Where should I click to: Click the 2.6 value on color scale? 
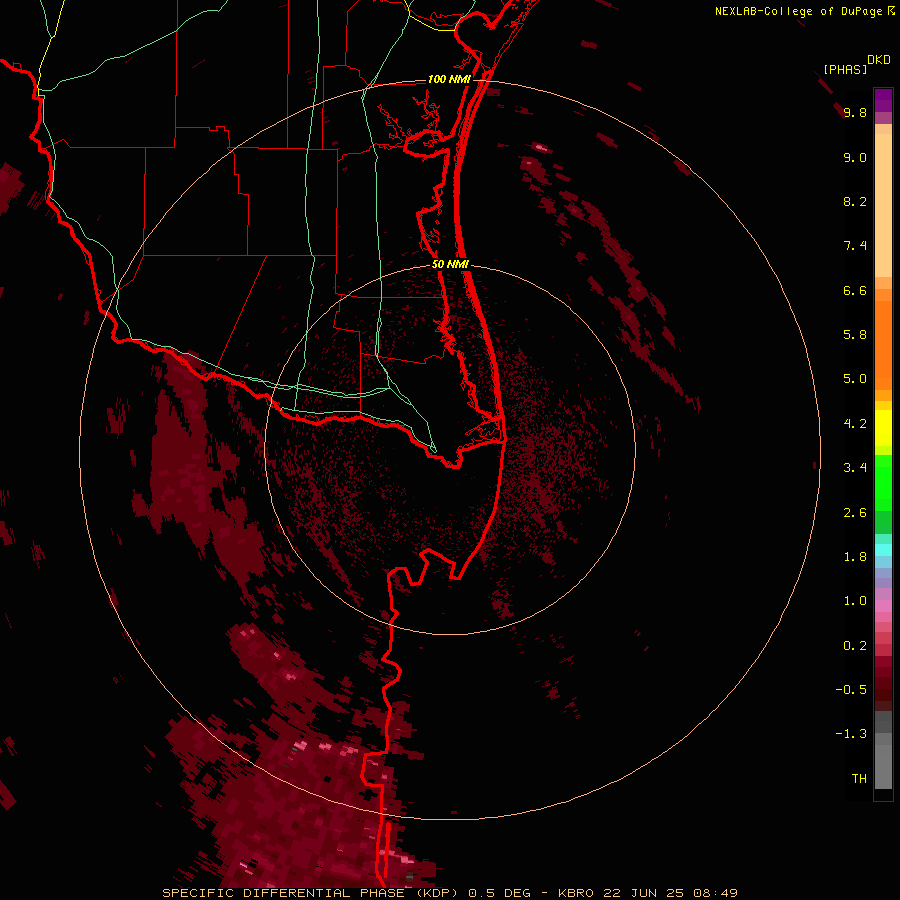(x=855, y=513)
